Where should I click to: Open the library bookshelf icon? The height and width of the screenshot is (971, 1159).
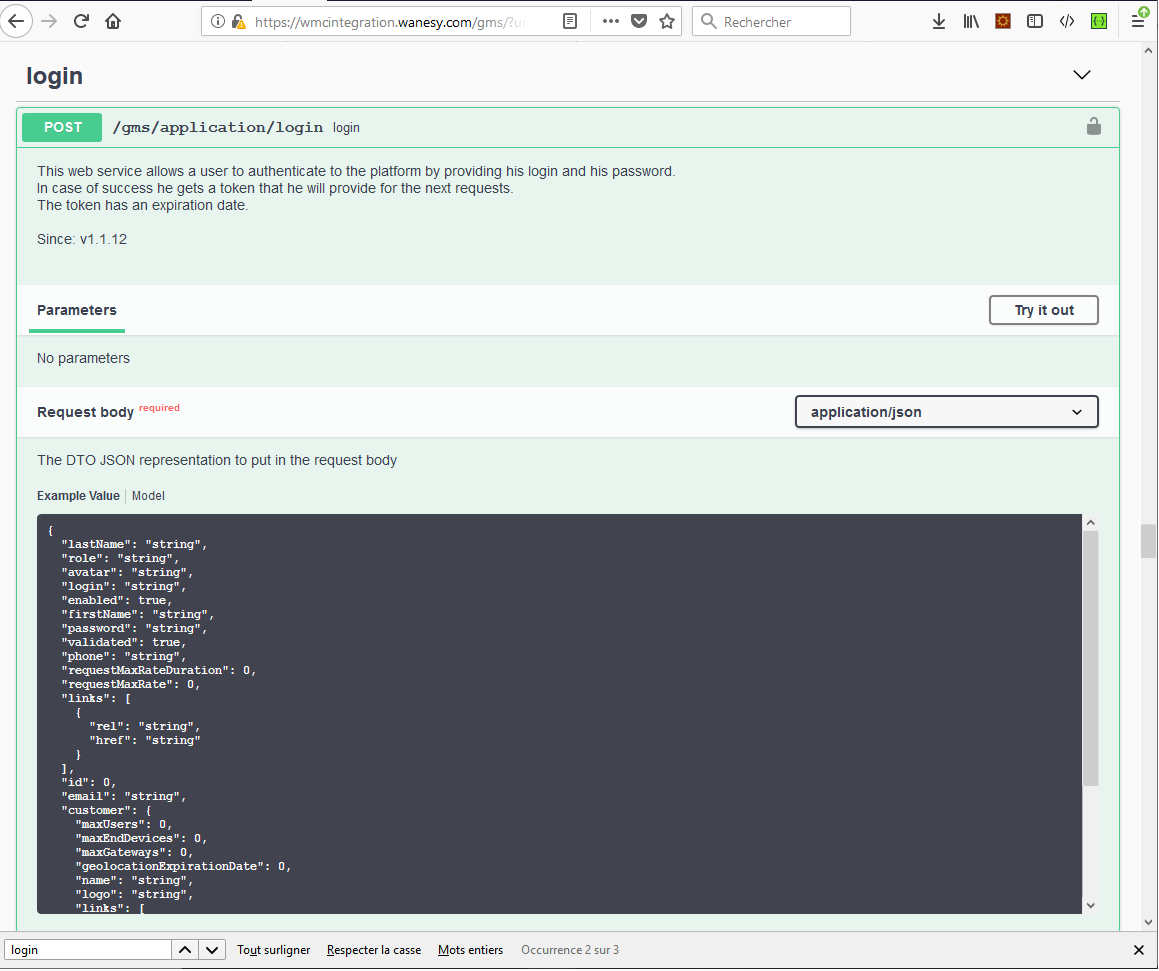coord(970,21)
